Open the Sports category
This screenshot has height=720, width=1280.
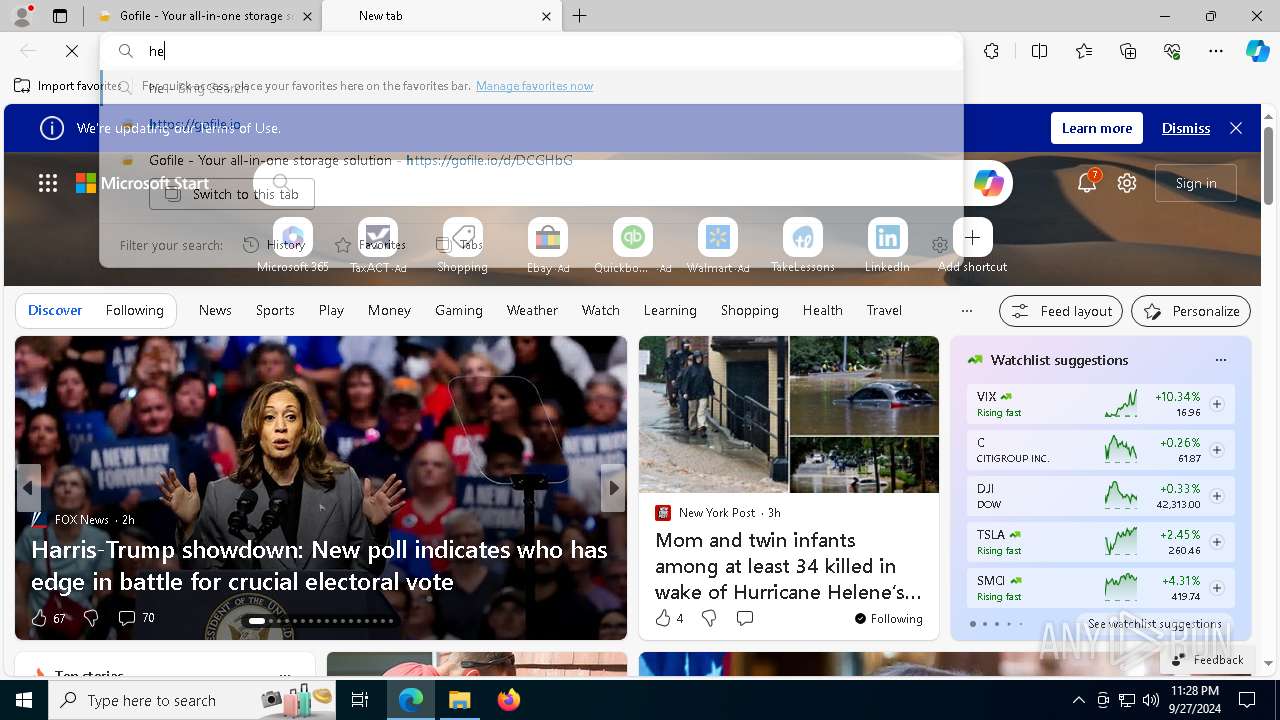click(275, 310)
